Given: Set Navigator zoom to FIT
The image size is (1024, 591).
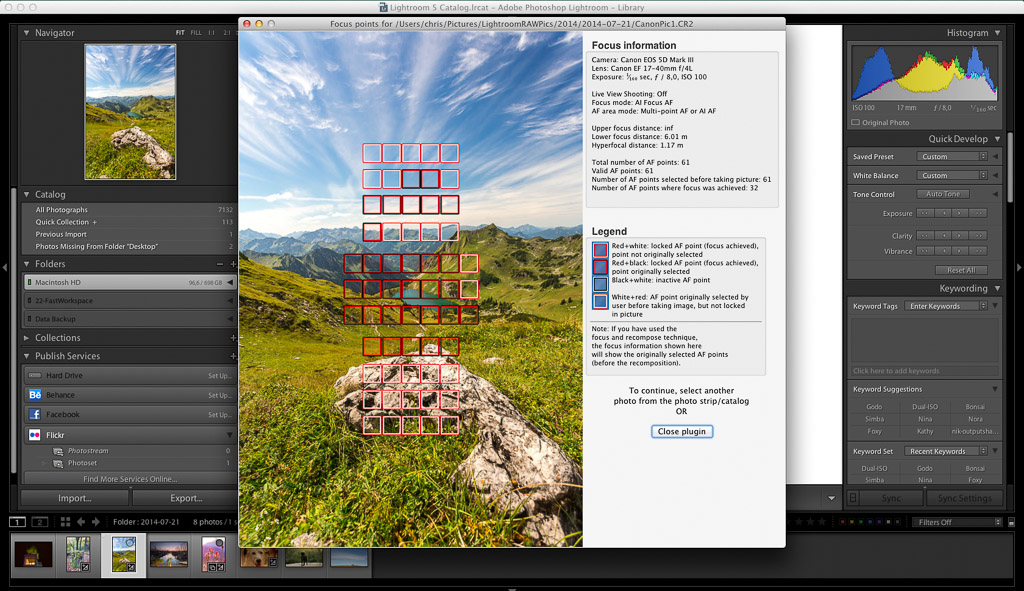Looking at the screenshot, I should point(180,33).
